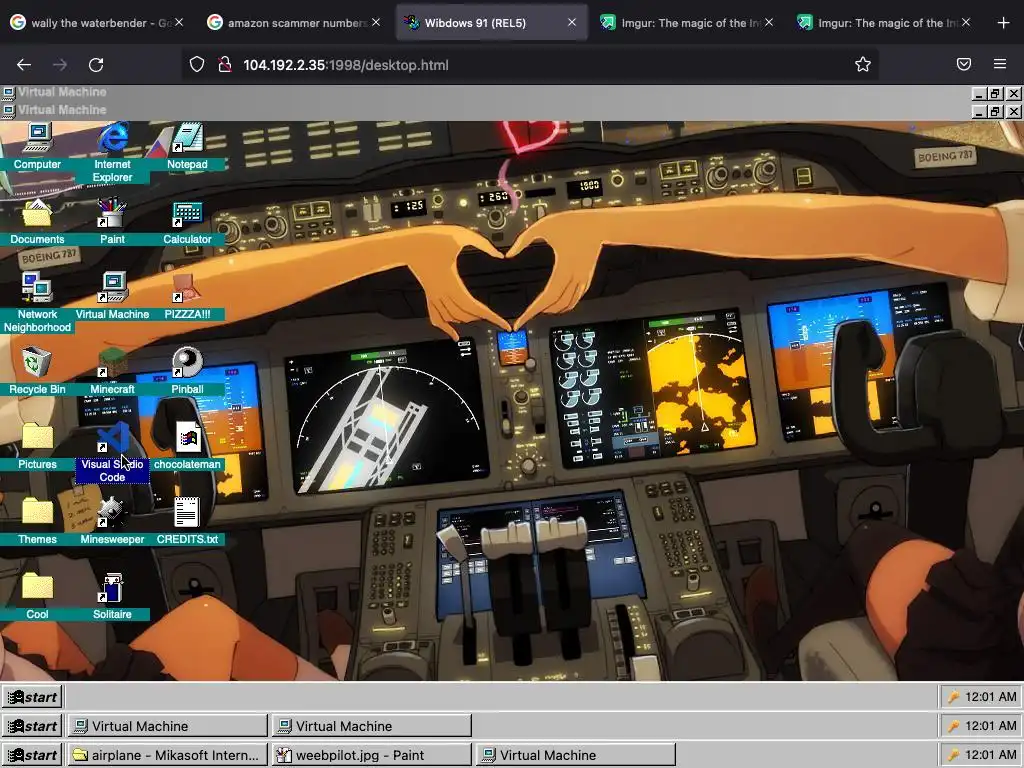Screen dimensions: 1024x768
Task: Click the browser reload icon
Action: [96, 65]
